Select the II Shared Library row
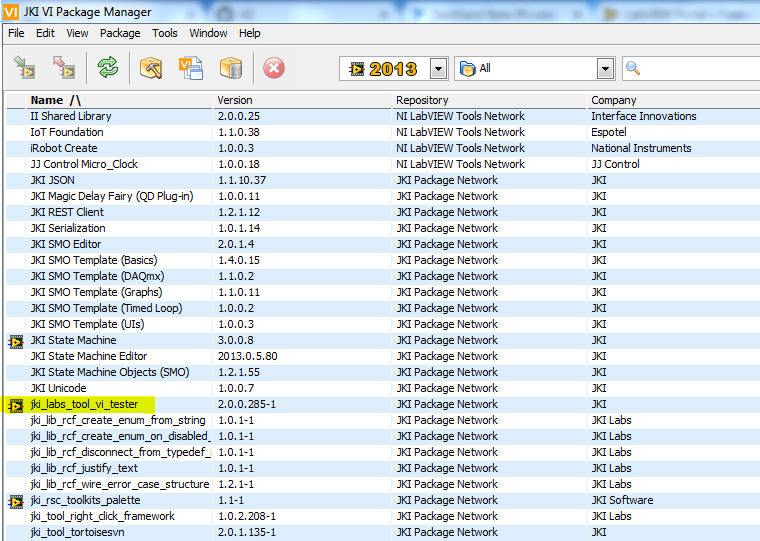 pos(382,116)
